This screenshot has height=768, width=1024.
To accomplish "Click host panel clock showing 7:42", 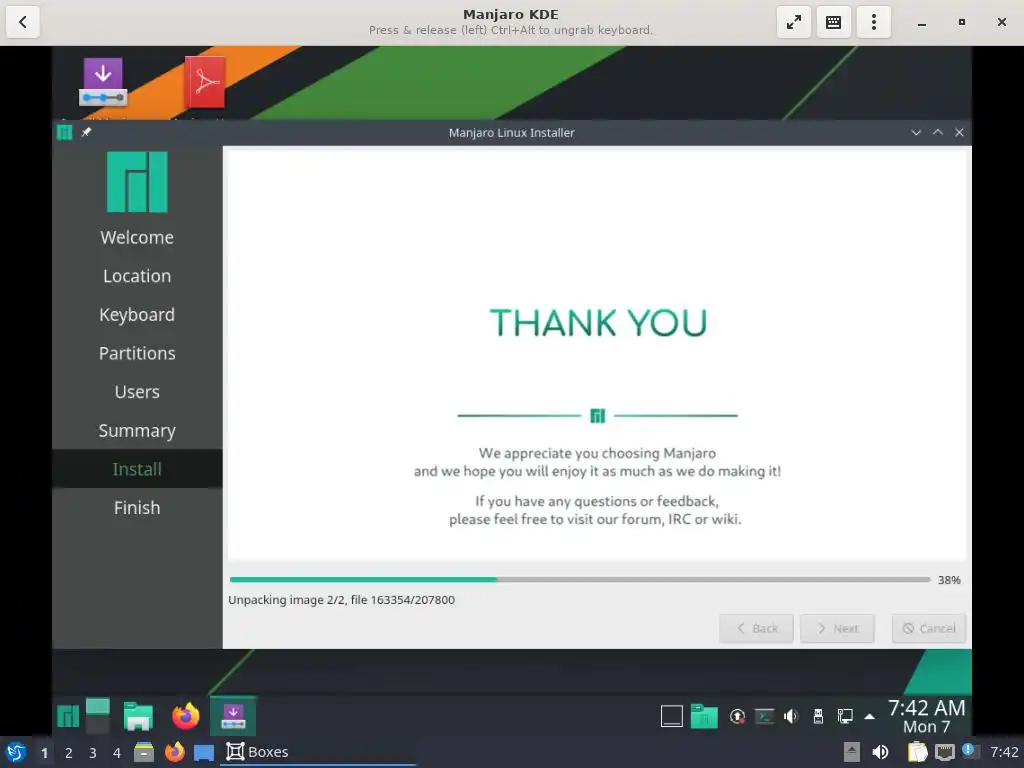I will (1004, 752).
